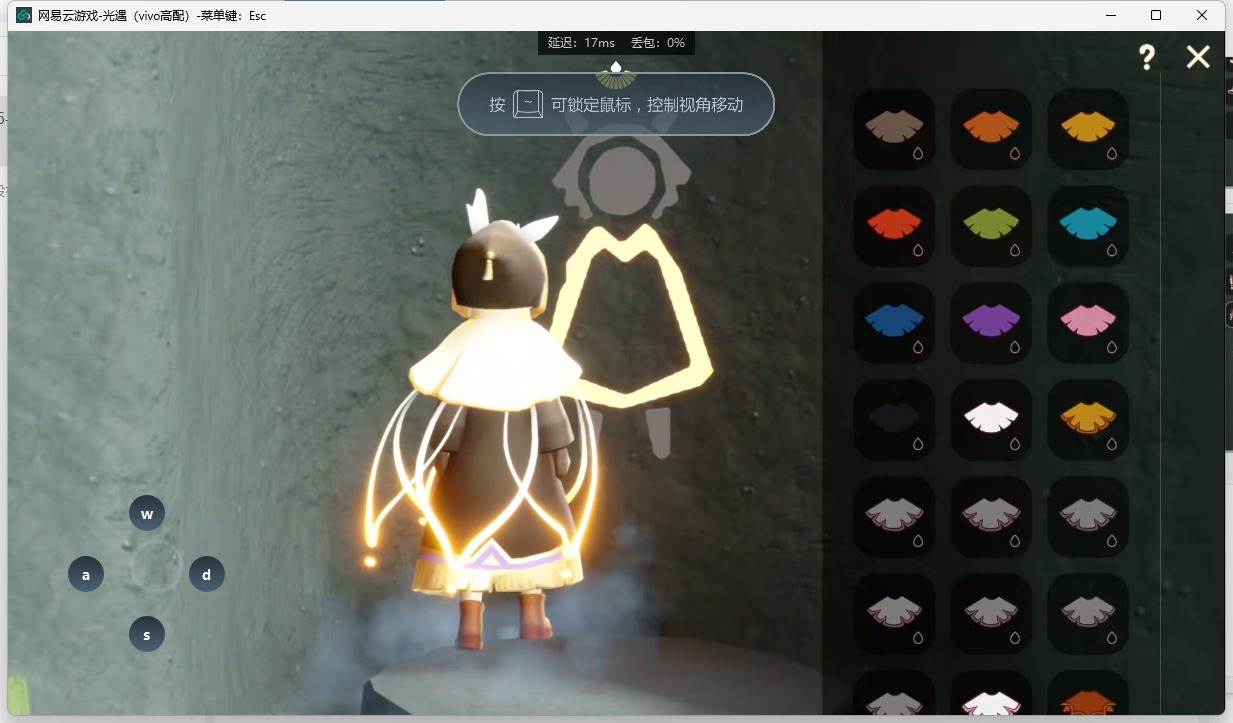Equip the bright orange cape without trim
Screen dimensions: 1233x723
[991, 129]
